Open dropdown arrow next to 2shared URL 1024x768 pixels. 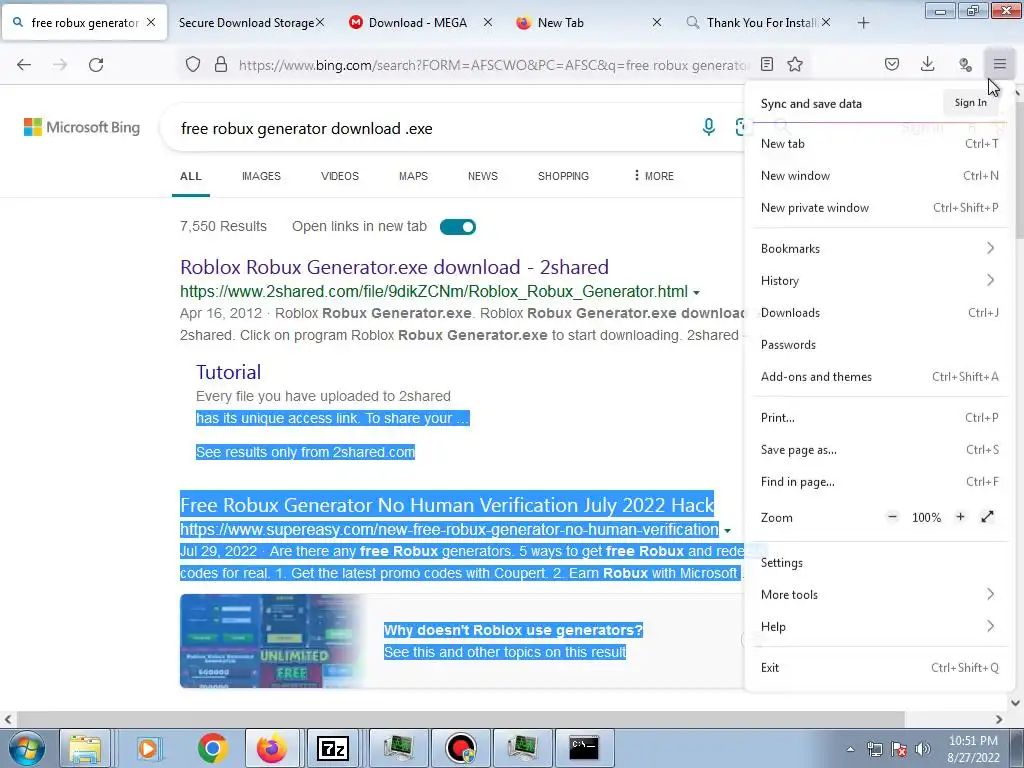(696, 293)
